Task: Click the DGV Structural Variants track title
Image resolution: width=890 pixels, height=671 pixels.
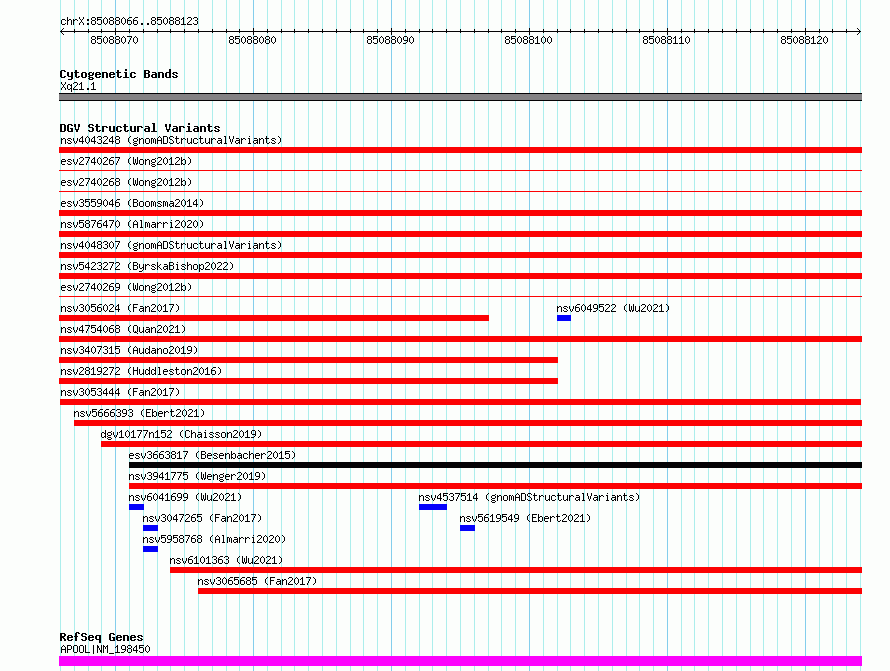Action: coord(140,128)
